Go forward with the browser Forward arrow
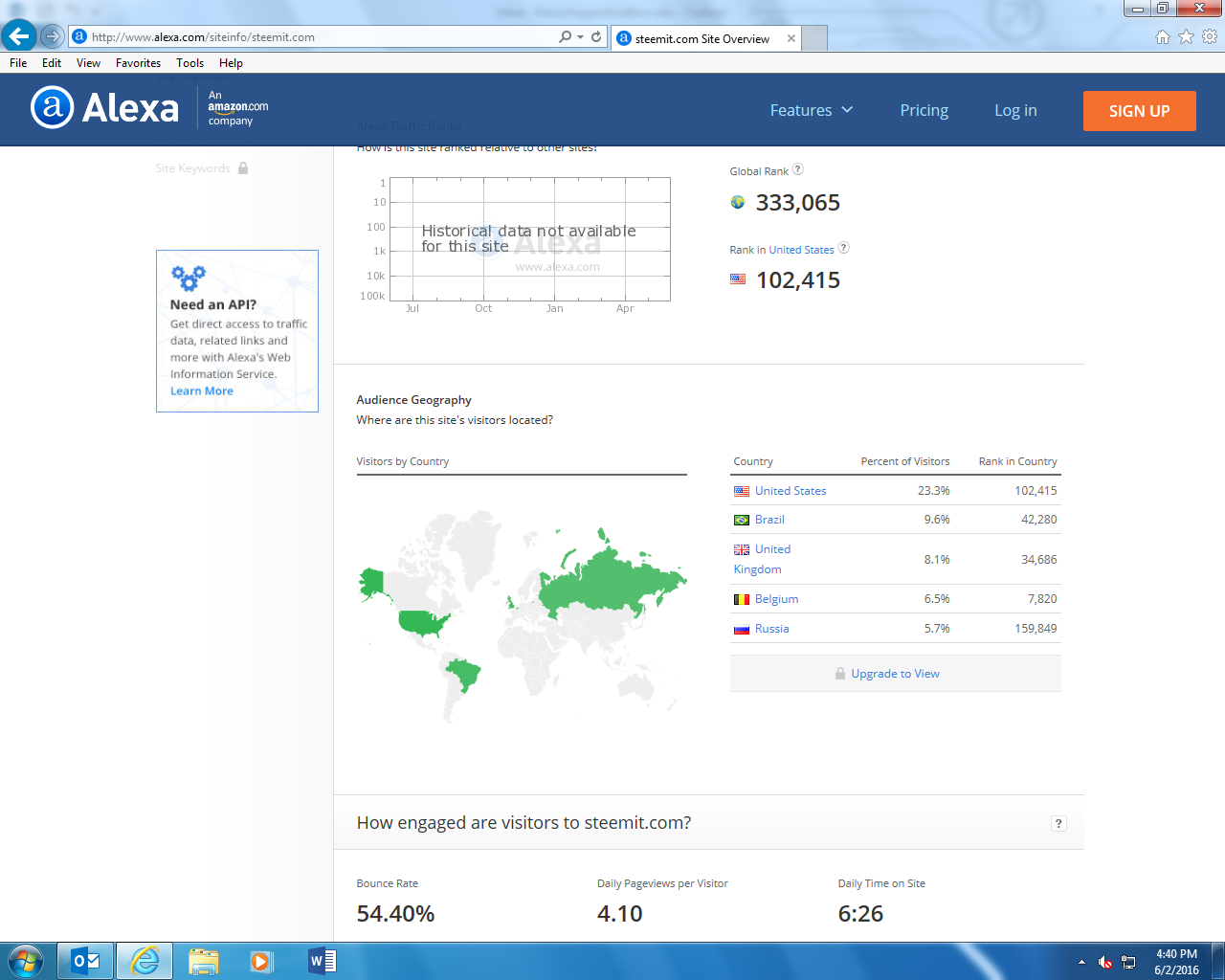 click(x=53, y=36)
